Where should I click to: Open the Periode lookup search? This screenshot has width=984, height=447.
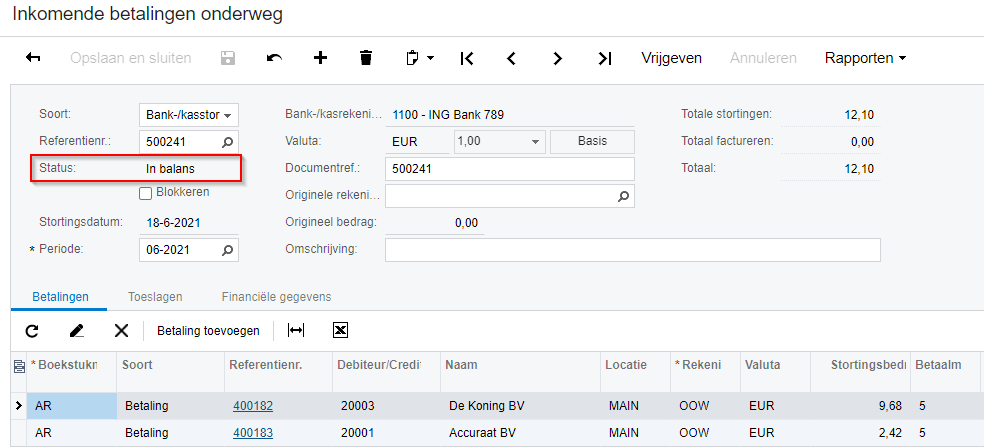(227, 250)
